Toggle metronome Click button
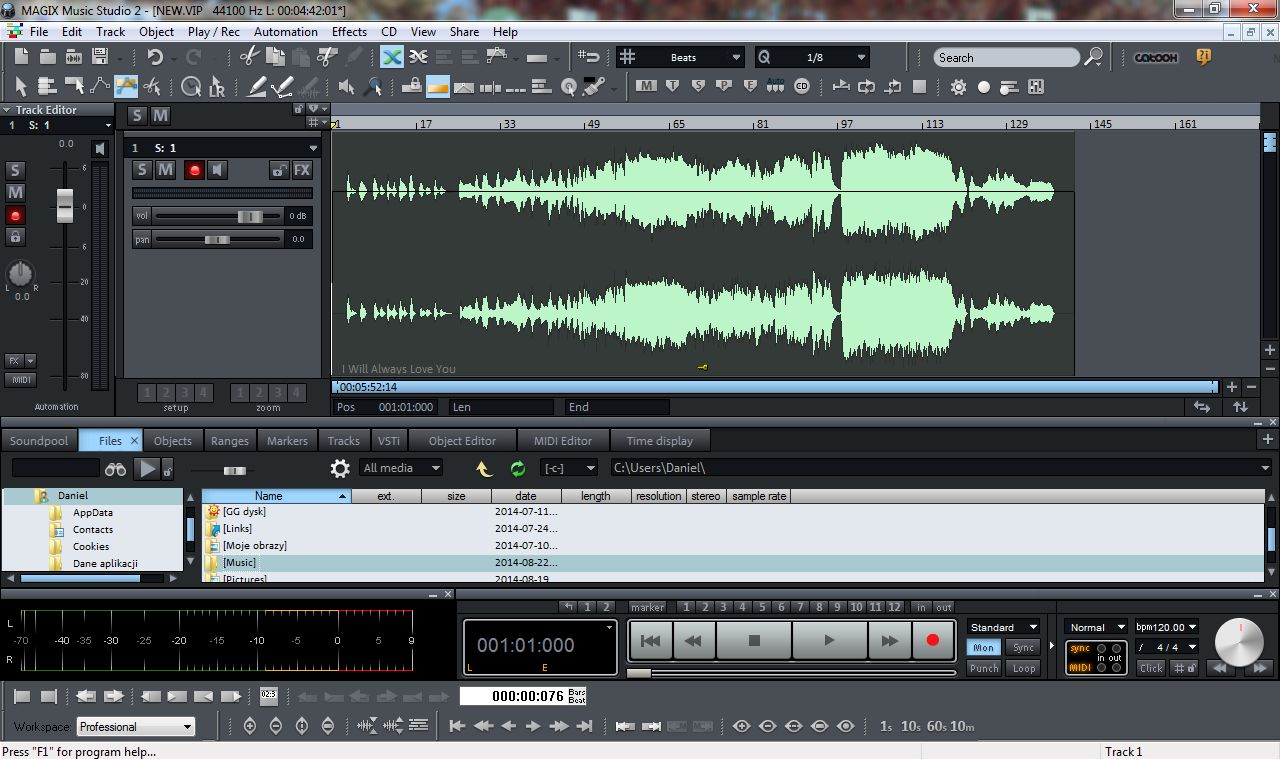Screen dimensions: 1280x760 coord(1151,668)
